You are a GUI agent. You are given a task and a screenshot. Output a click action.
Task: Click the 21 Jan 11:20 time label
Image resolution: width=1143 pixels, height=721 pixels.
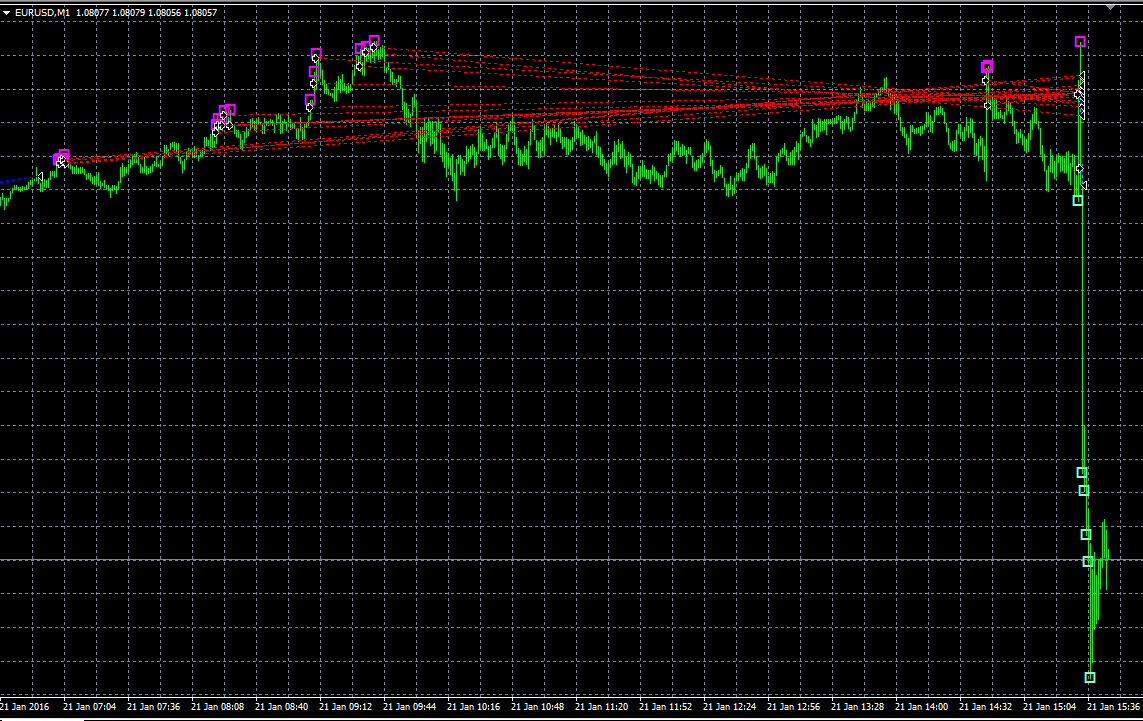click(x=601, y=706)
